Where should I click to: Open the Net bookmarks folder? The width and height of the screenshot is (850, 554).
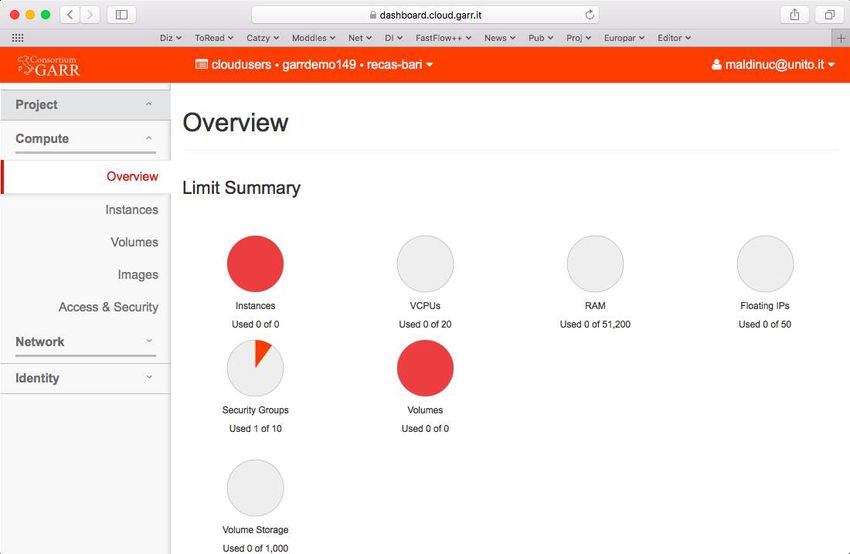tap(360, 38)
